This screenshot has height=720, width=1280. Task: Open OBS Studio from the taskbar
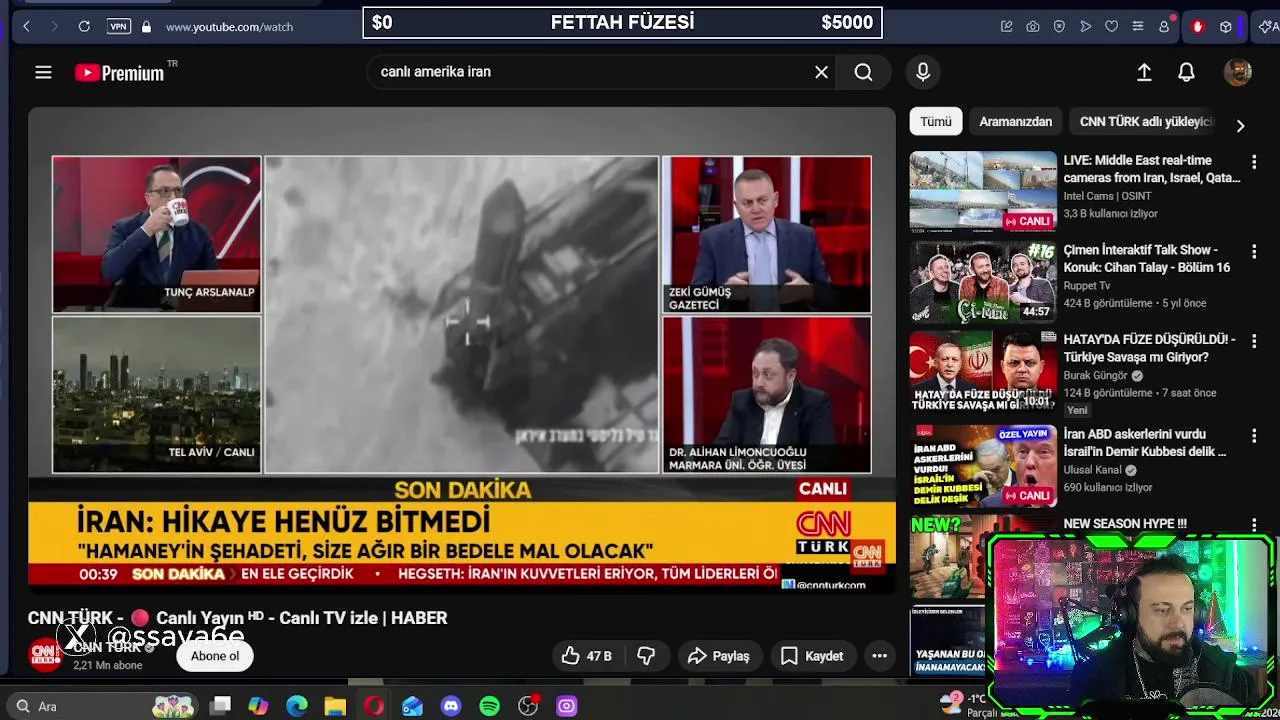click(x=528, y=706)
